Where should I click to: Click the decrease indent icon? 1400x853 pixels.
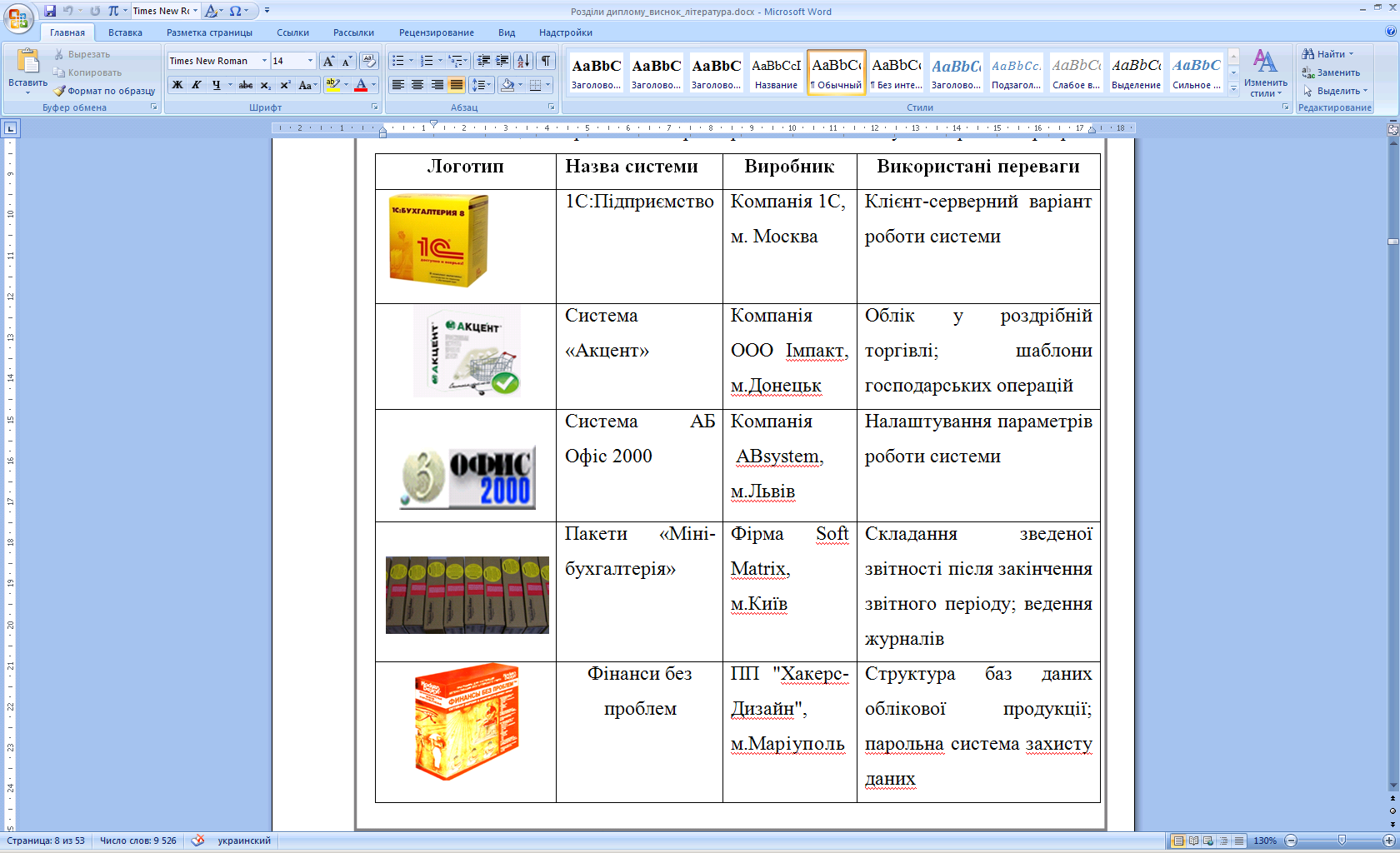click(483, 61)
